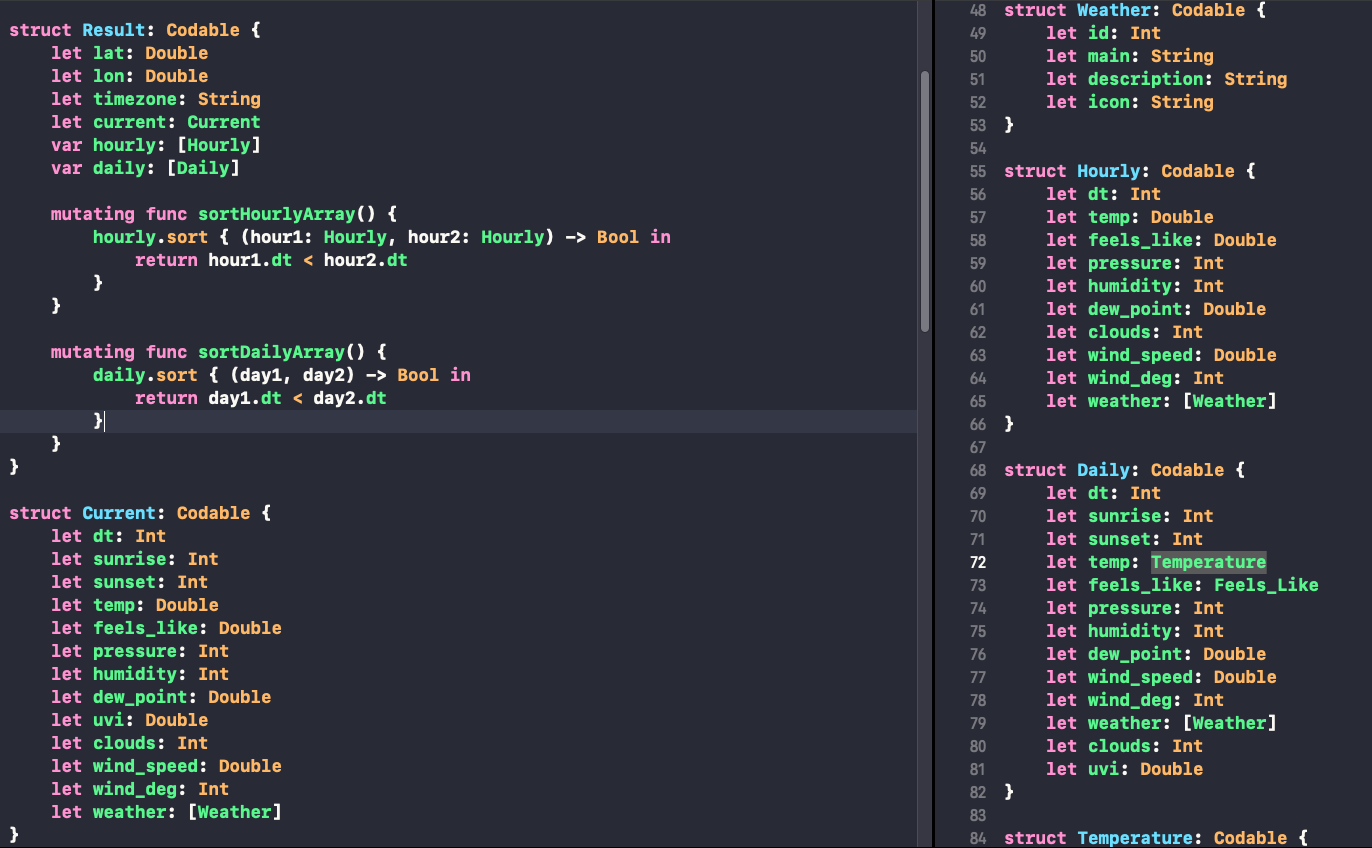1372x848 pixels.
Task: Click '[Weather]' type on line 65
Action: [x=1230, y=401]
